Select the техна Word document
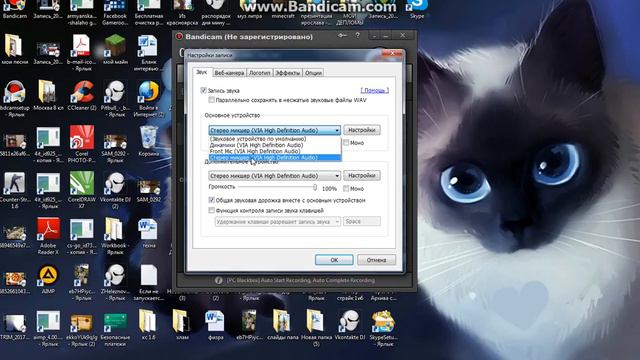The image size is (640, 360). click(x=149, y=233)
